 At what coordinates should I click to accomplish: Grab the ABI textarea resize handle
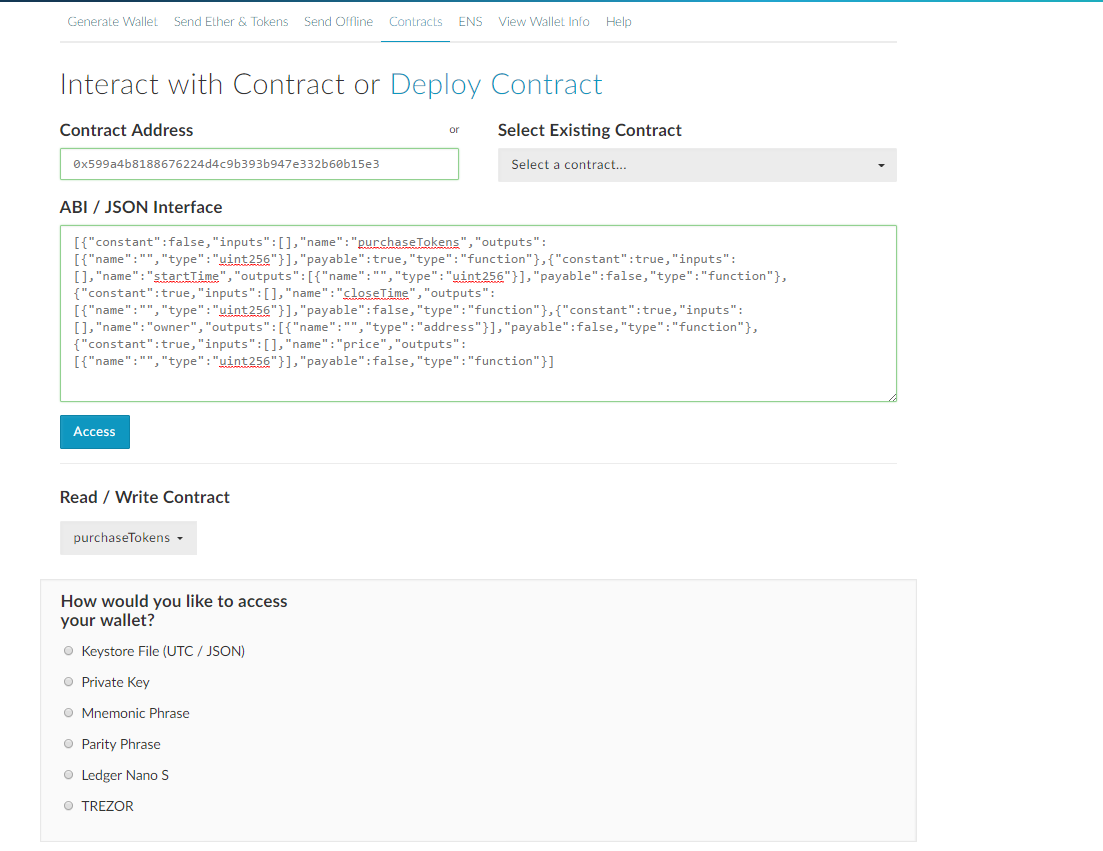point(891,396)
